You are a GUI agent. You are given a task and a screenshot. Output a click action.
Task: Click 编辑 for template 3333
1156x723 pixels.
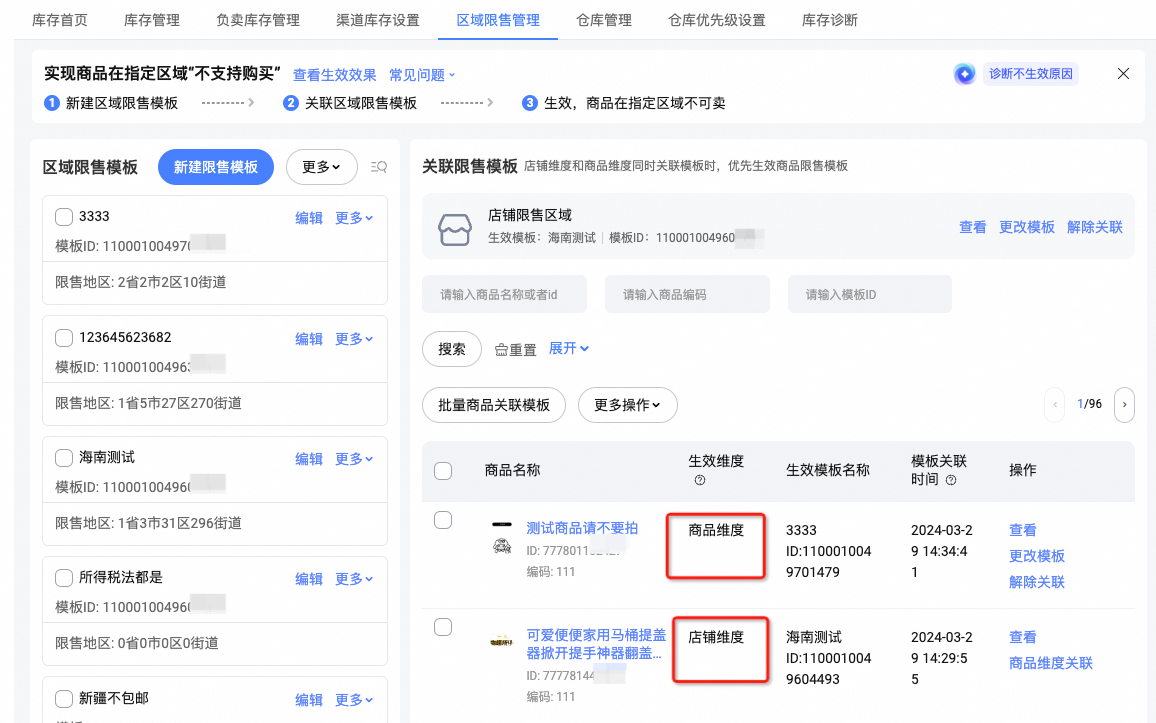point(309,218)
